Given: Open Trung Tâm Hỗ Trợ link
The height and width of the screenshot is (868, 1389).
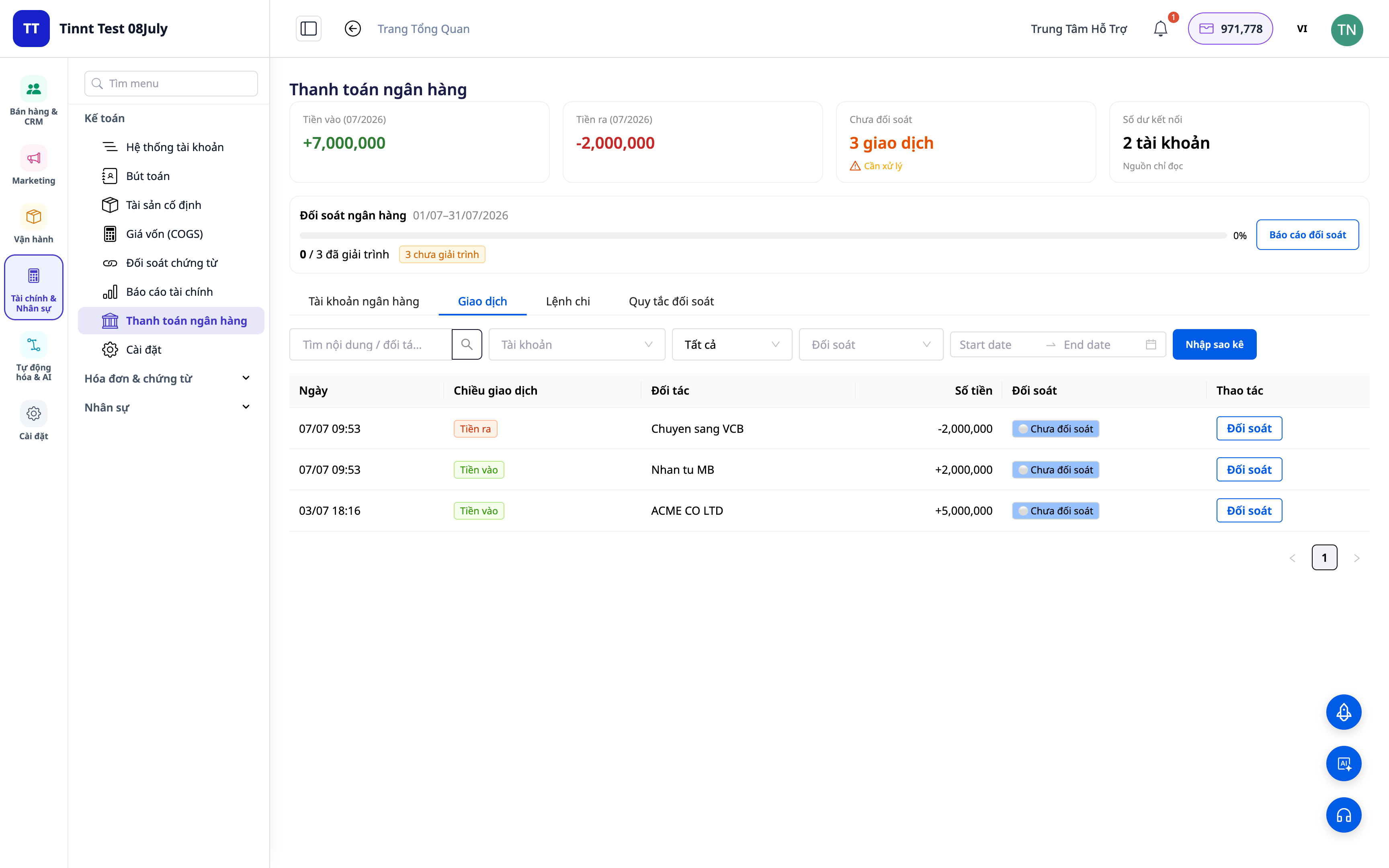Looking at the screenshot, I should 1078,29.
